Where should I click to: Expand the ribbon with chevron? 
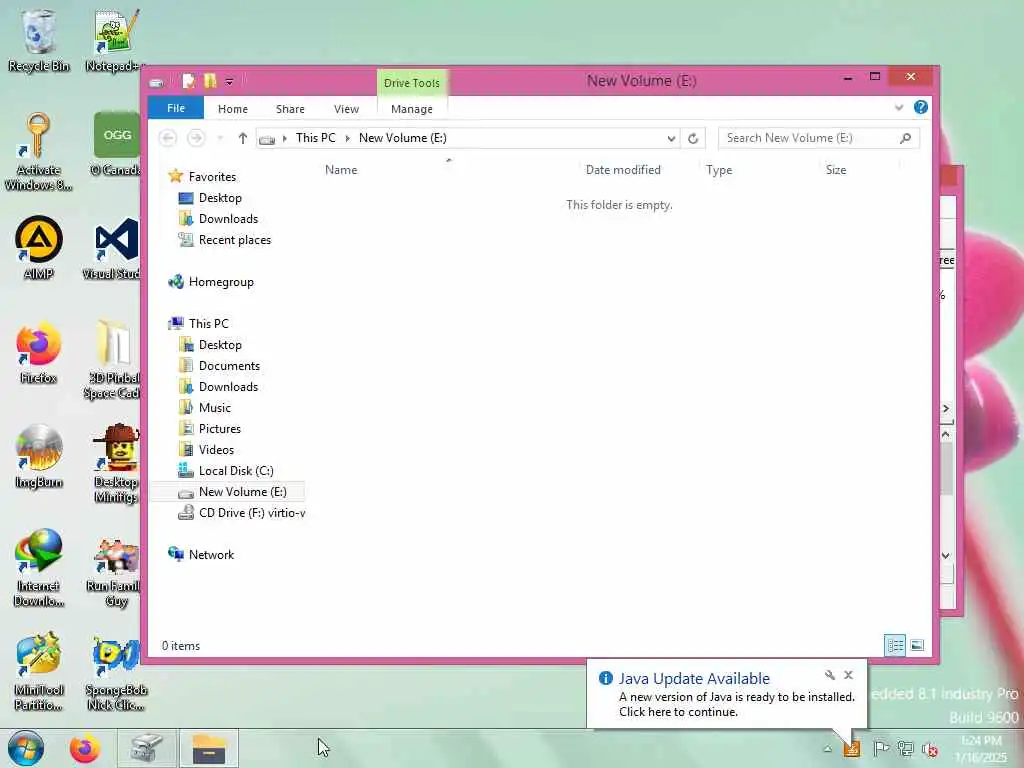[899, 108]
